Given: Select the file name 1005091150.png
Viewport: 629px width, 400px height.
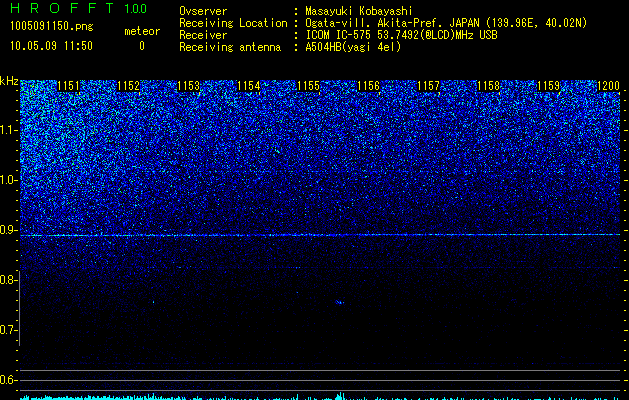Looking at the screenshot, I should click(x=51, y=26).
